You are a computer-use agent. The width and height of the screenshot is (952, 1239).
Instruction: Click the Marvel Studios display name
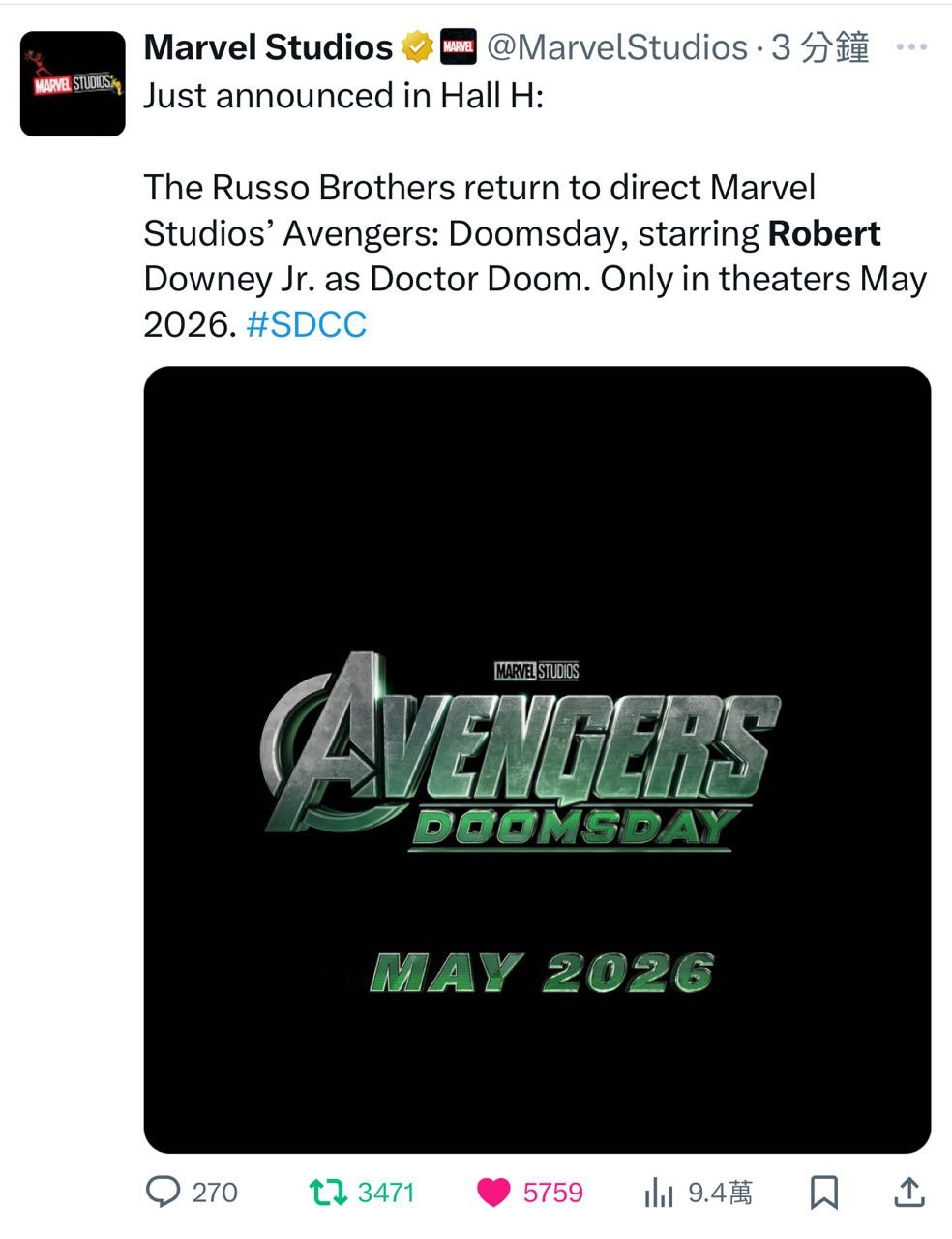268,46
